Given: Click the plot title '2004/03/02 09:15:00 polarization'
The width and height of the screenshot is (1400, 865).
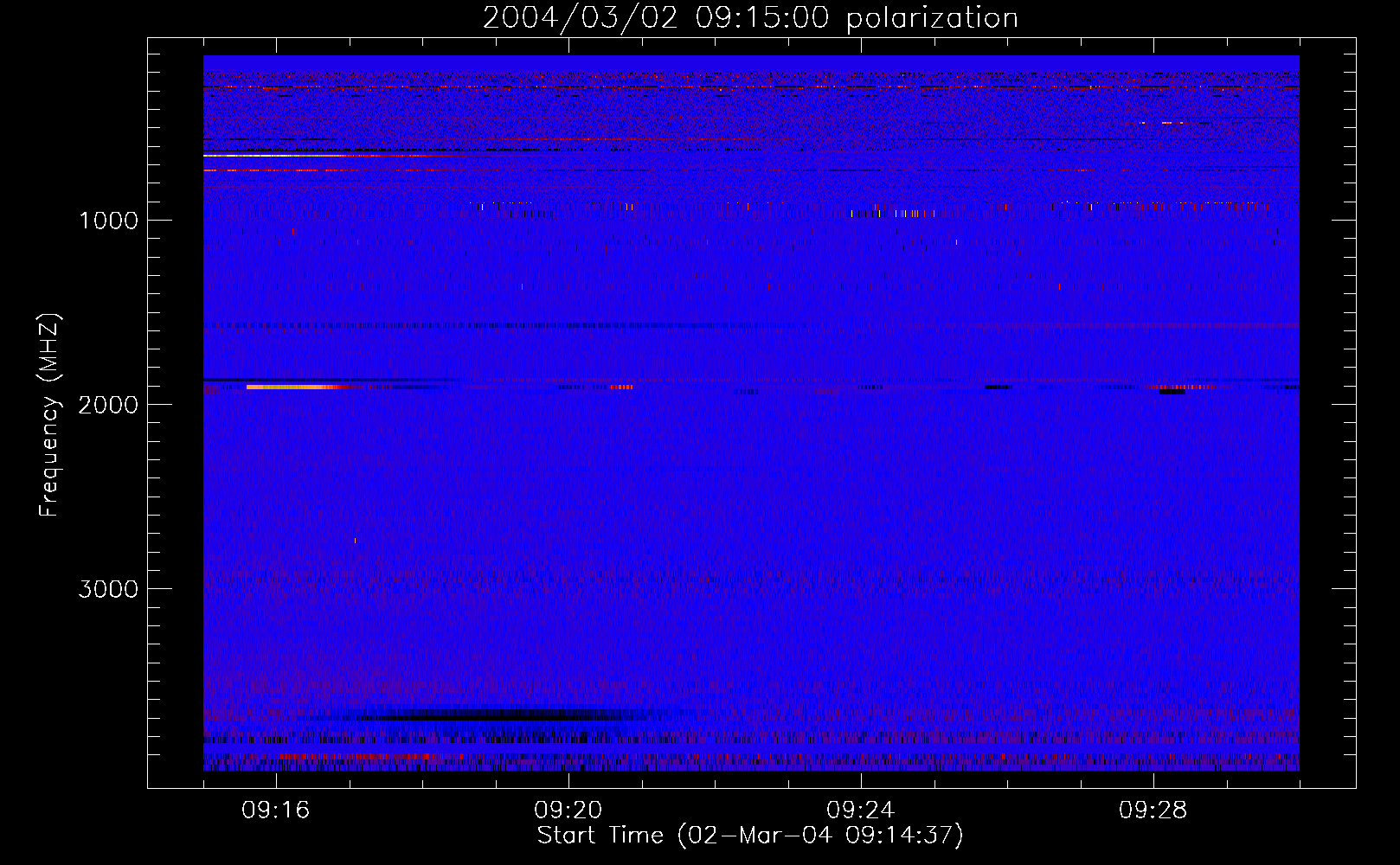Looking at the screenshot, I should (x=750, y=18).
